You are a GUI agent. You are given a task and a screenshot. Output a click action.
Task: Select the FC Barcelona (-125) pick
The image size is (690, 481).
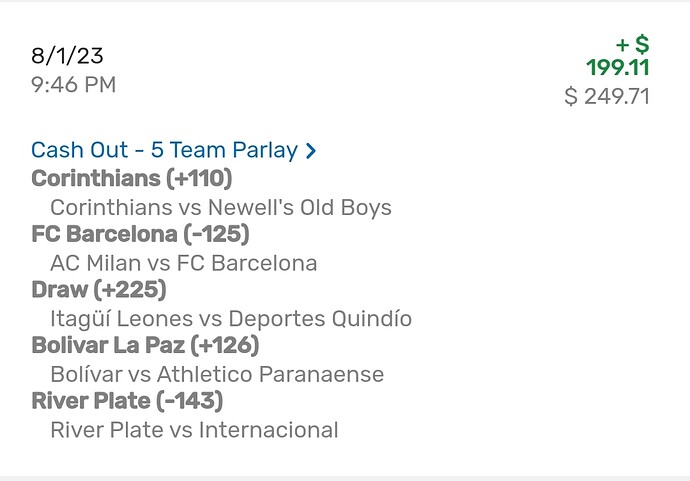[x=140, y=234]
